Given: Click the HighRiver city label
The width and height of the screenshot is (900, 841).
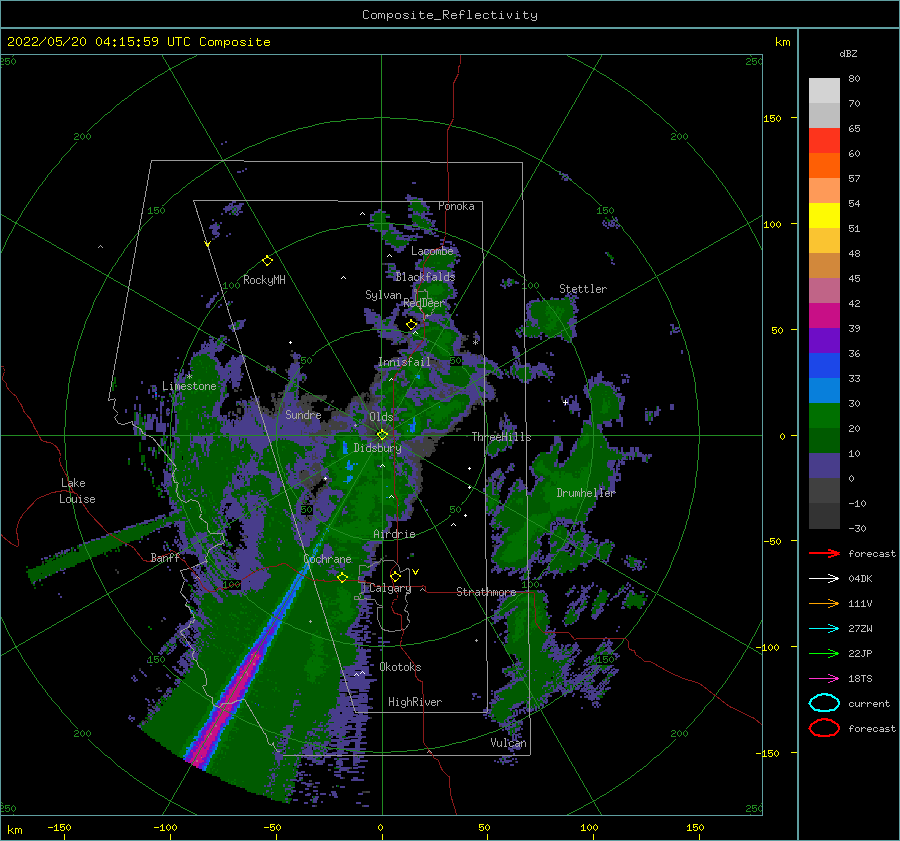Looking at the screenshot, I should pos(415,702).
